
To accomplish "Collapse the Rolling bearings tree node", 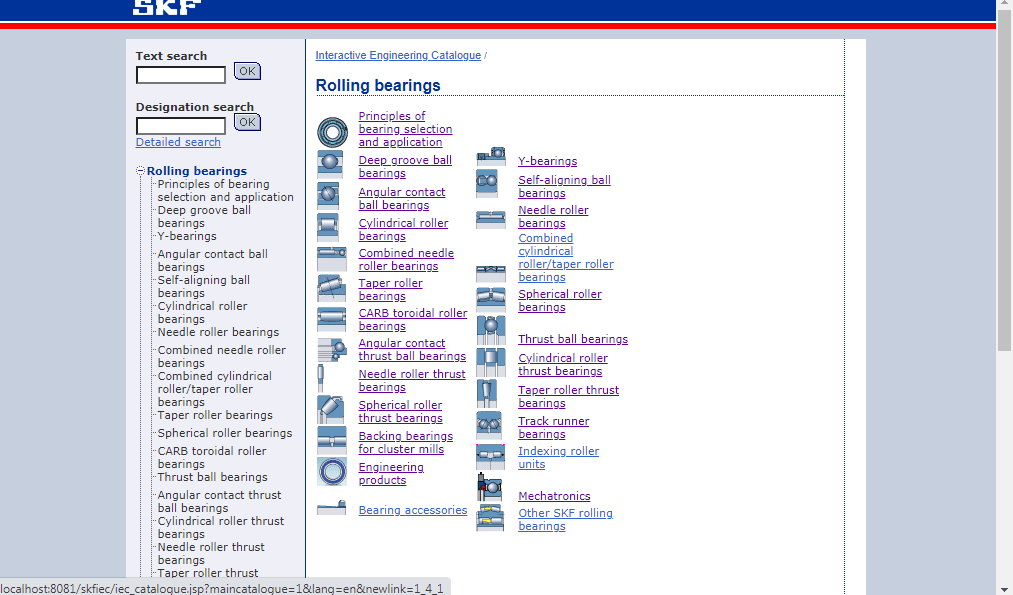I will 141,171.
